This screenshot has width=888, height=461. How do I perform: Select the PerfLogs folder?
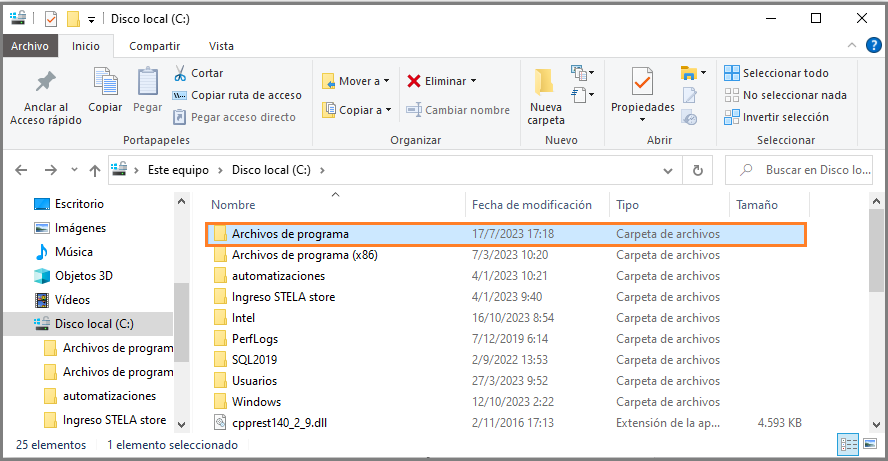[506, 339]
